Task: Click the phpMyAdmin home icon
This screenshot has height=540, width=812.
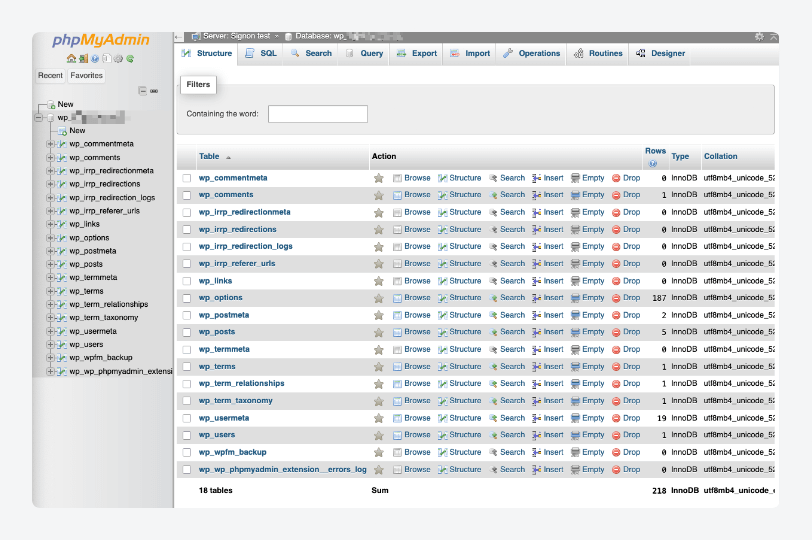Action: [71, 59]
